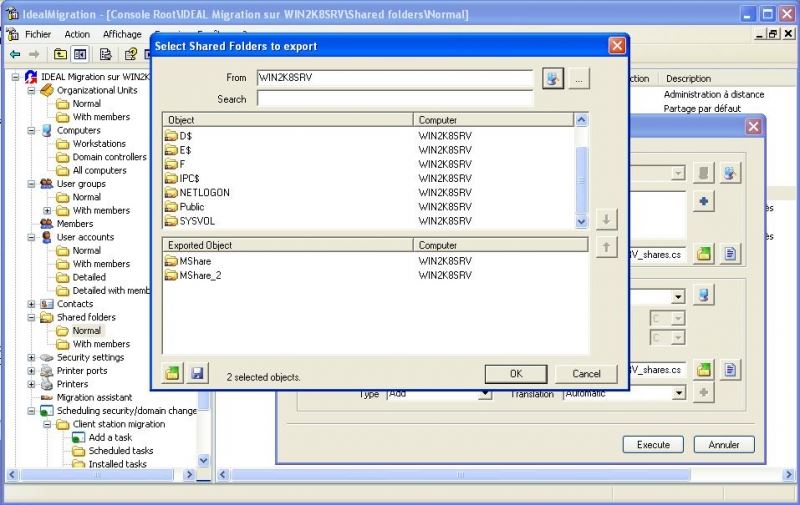Click the down arrow to add selected object
The image size is (800, 505).
pyautogui.click(x=606, y=219)
